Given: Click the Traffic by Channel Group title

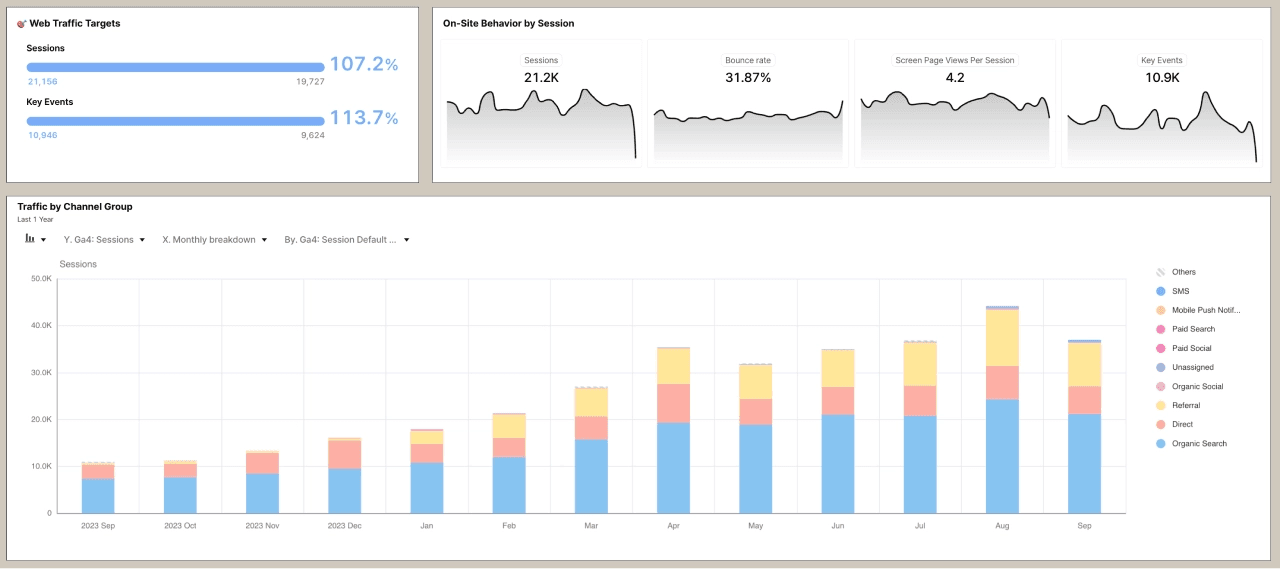Looking at the screenshot, I should (x=75, y=207).
